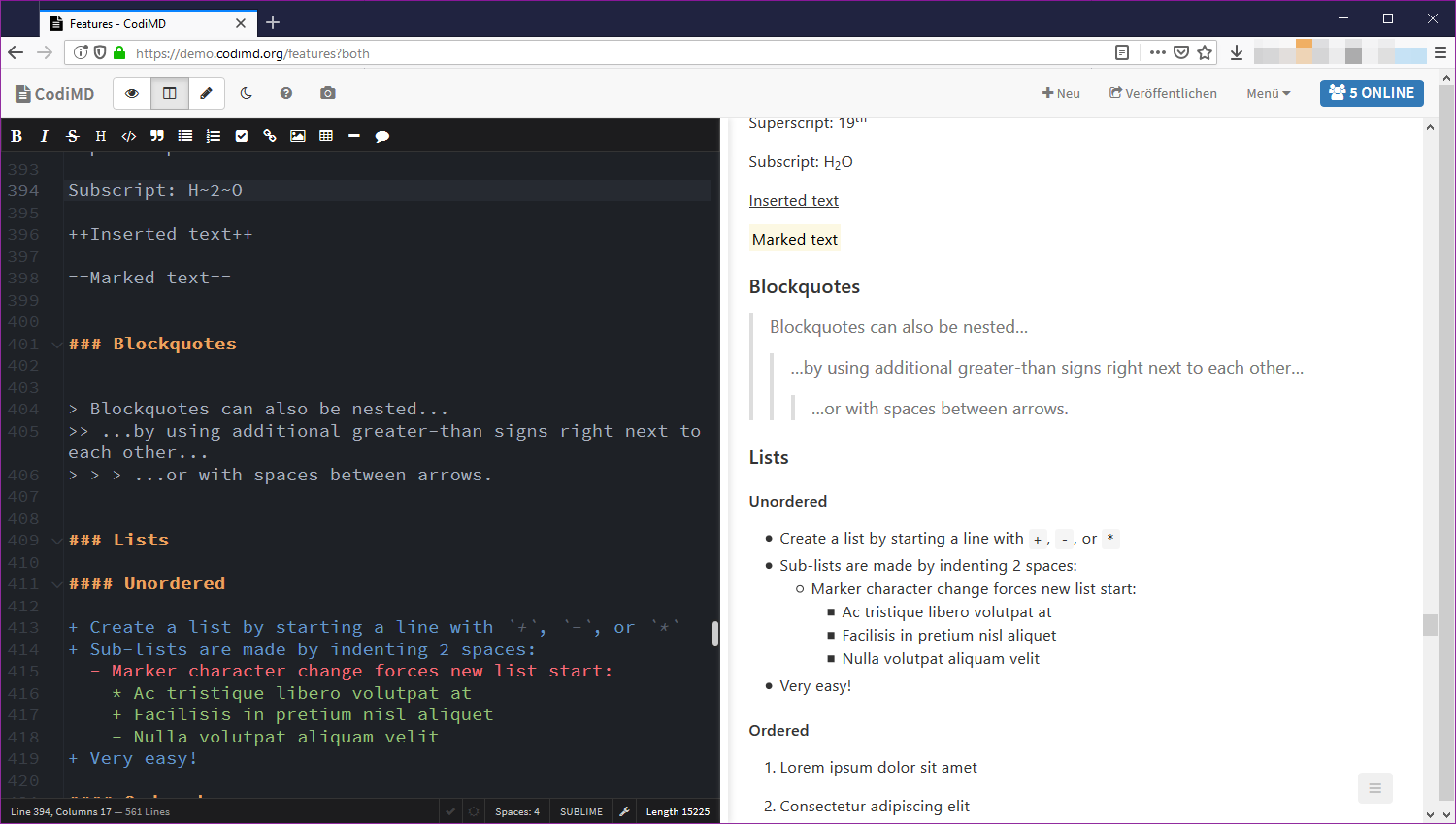Screen dimensions: 1456x824
Task: Click the Veröffentlichen publish link
Action: click(x=1163, y=93)
